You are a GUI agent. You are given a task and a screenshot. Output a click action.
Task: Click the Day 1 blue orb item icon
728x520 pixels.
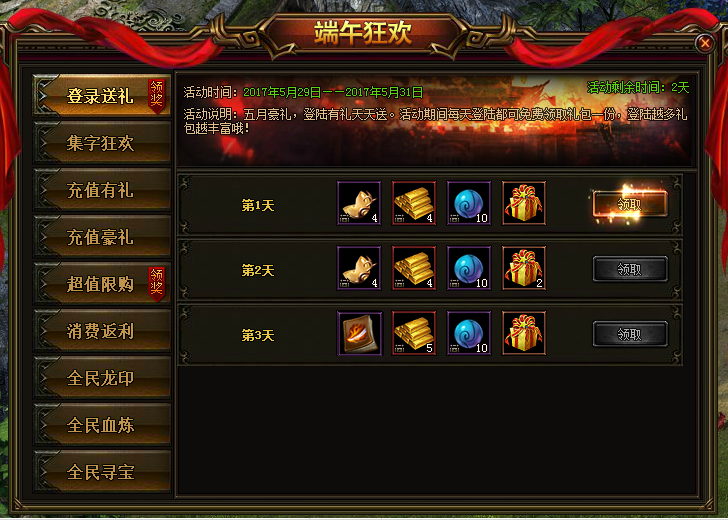(x=469, y=203)
